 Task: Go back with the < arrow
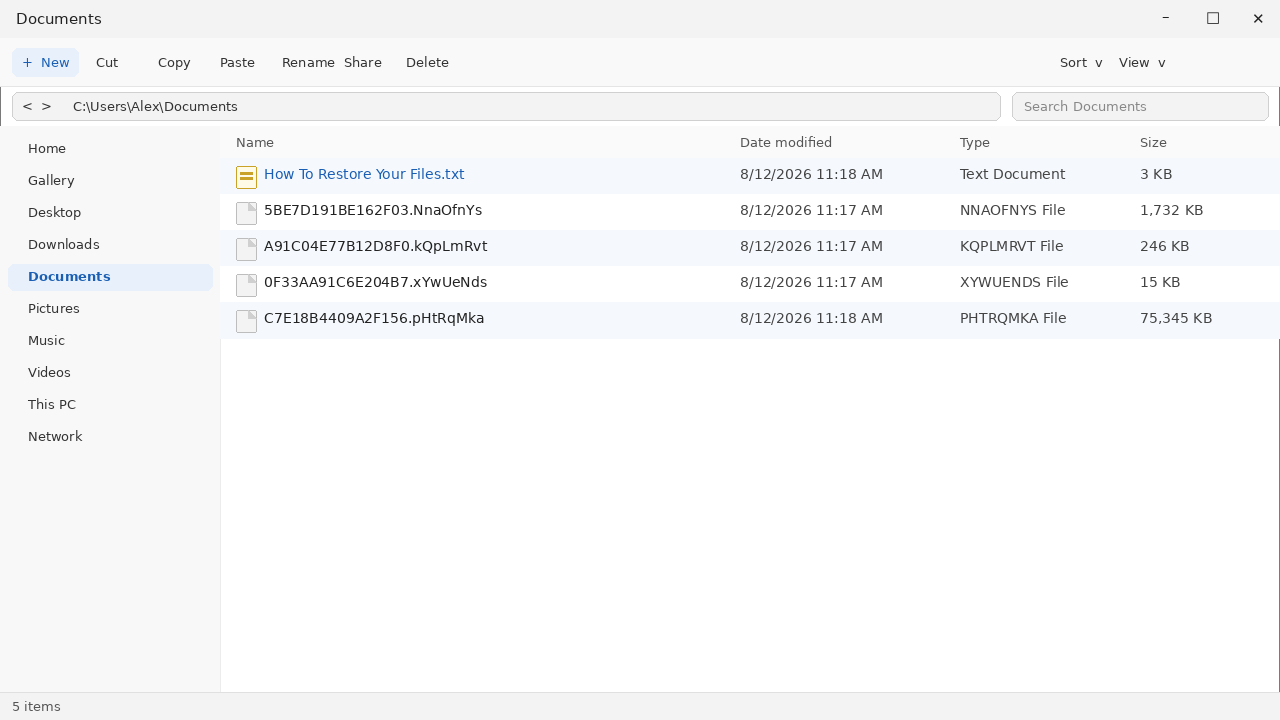point(27,106)
